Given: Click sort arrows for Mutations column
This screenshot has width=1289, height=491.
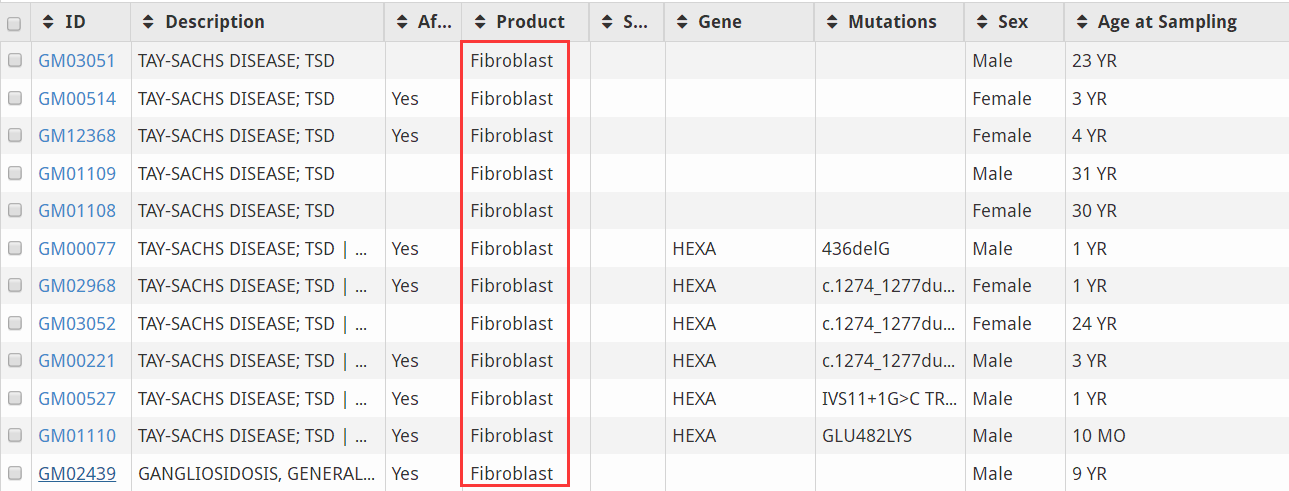Looking at the screenshot, I should coord(832,22).
